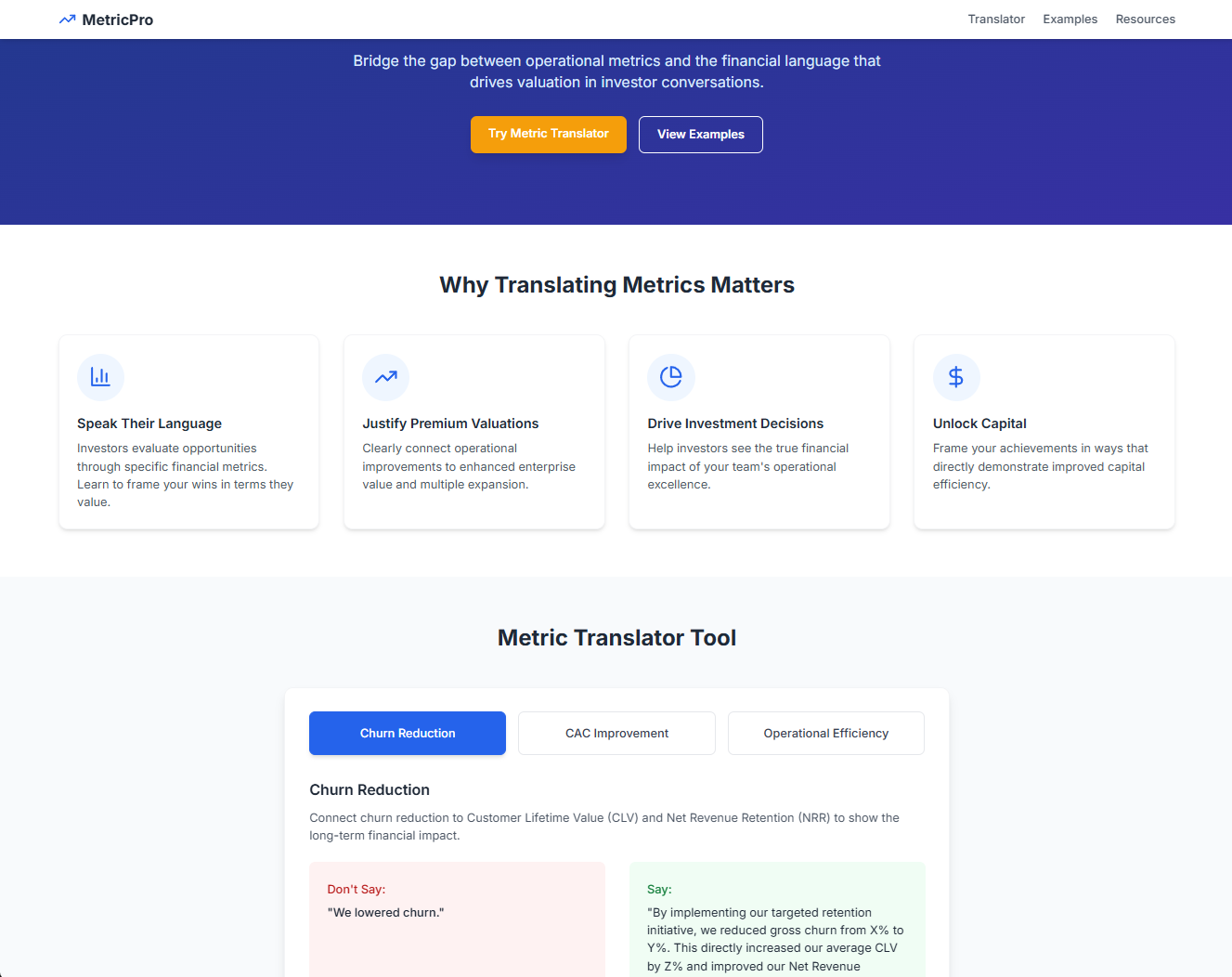Viewport: 1232px width, 977px height.
Task: Open the Examples navigation link
Action: coord(1070,19)
